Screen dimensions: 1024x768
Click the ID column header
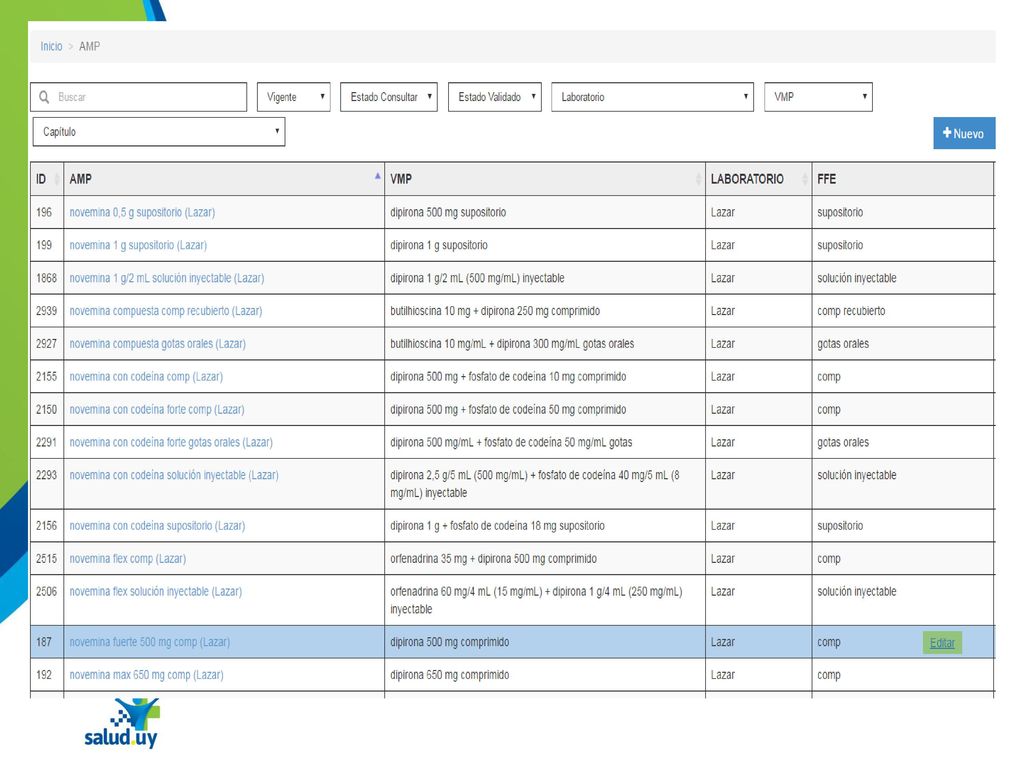[47, 179]
